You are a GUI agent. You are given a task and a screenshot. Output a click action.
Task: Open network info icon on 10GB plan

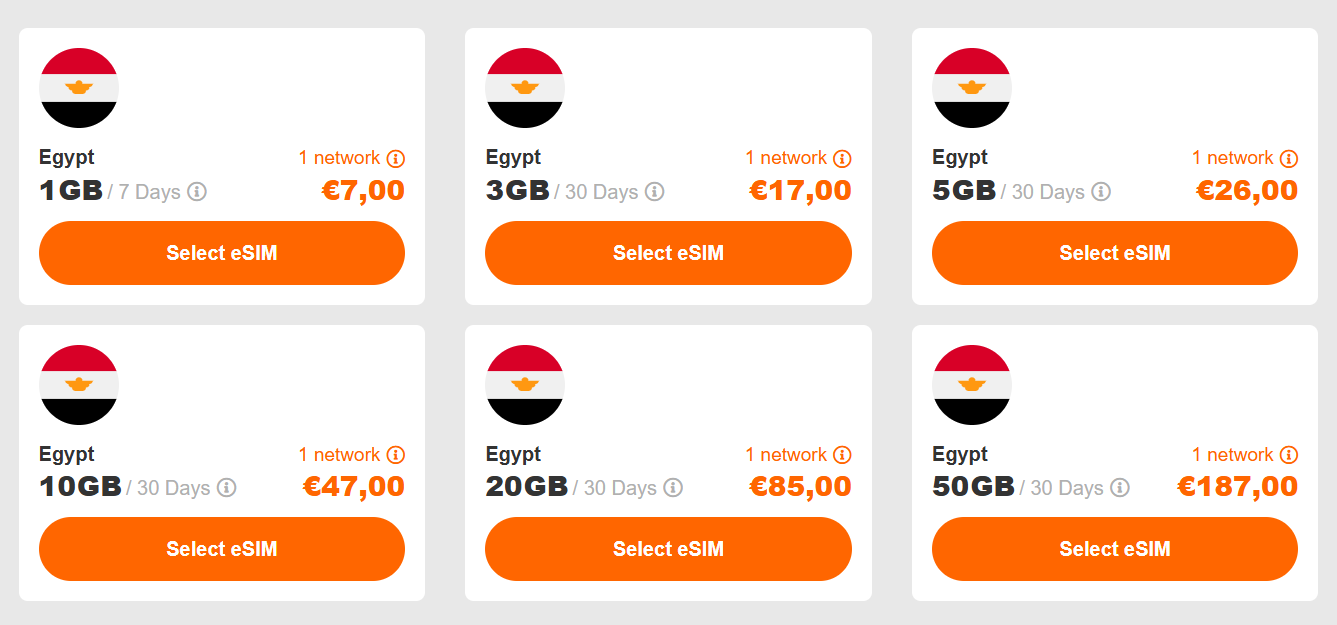coord(396,455)
